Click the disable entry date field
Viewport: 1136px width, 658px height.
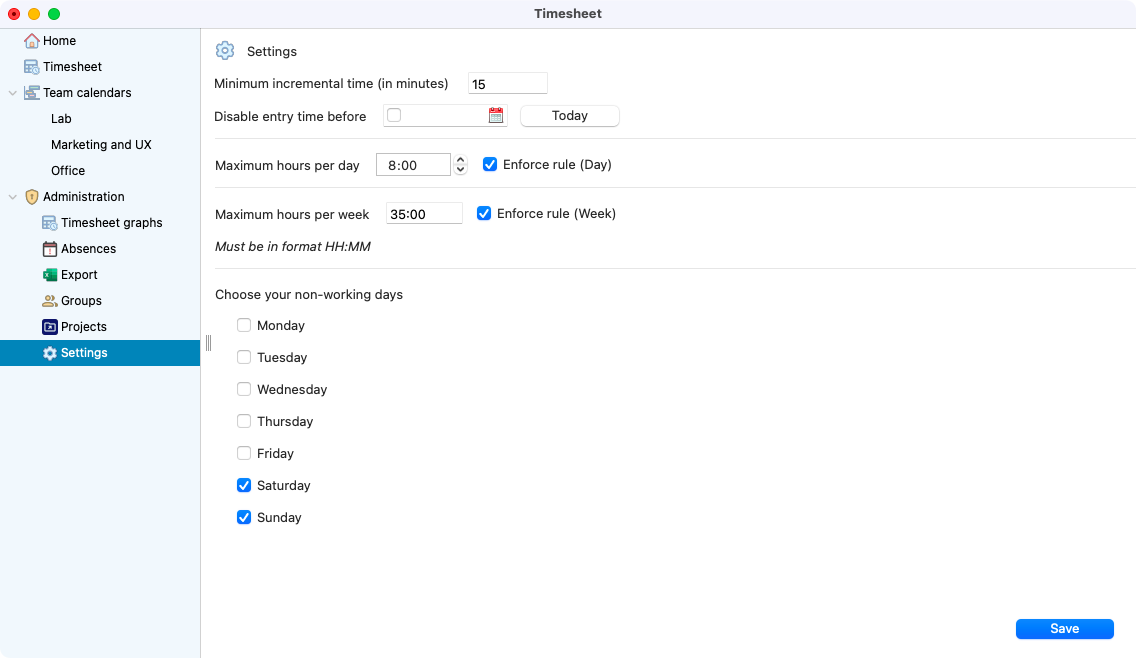click(445, 115)
